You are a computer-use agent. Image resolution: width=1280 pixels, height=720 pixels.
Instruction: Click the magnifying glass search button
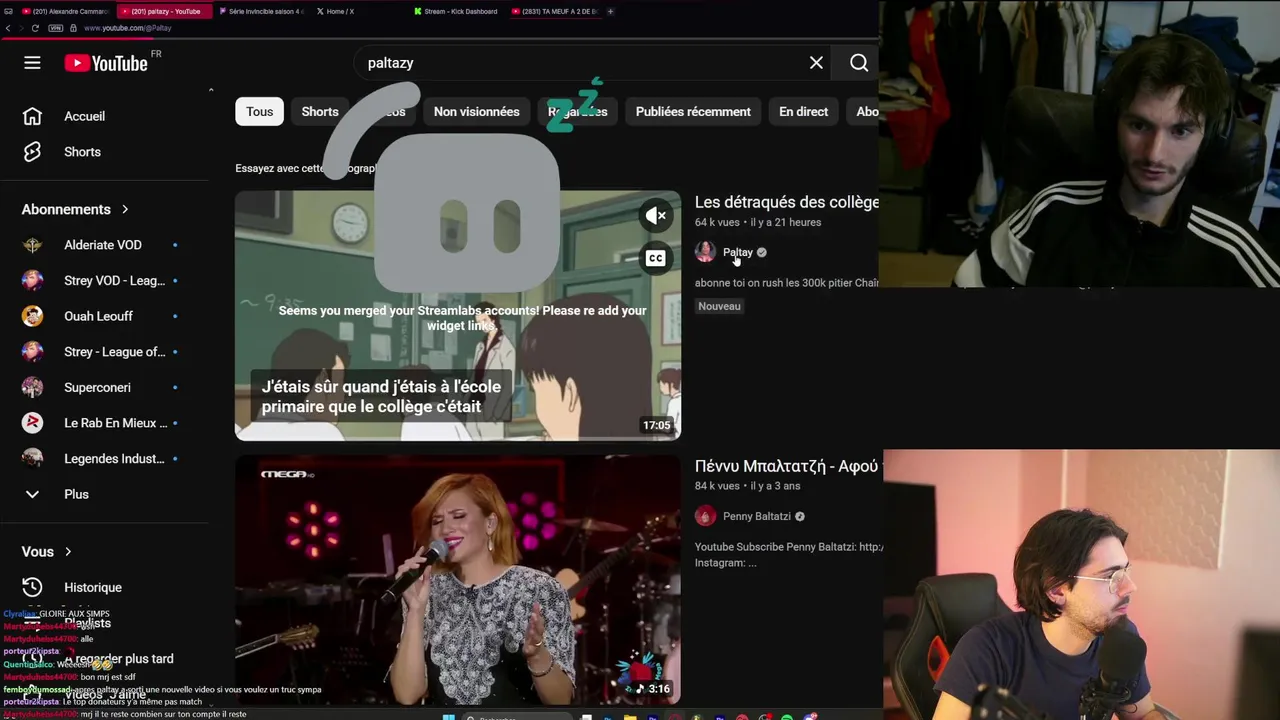coord(859,63)
